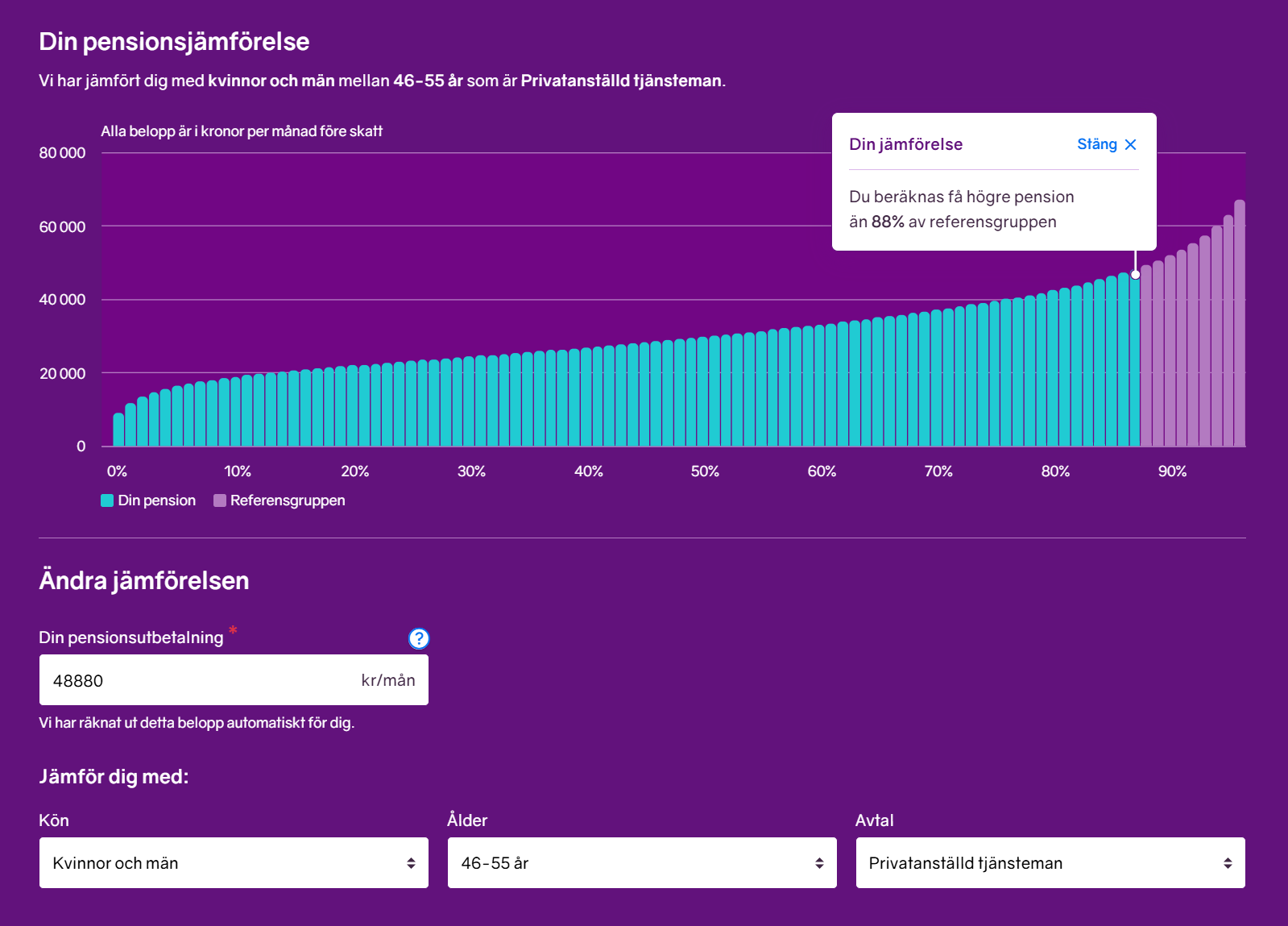Expand the Ålder selector showing 46-55 år
This screenshot has height=926, width=1288.
(642, 862)
